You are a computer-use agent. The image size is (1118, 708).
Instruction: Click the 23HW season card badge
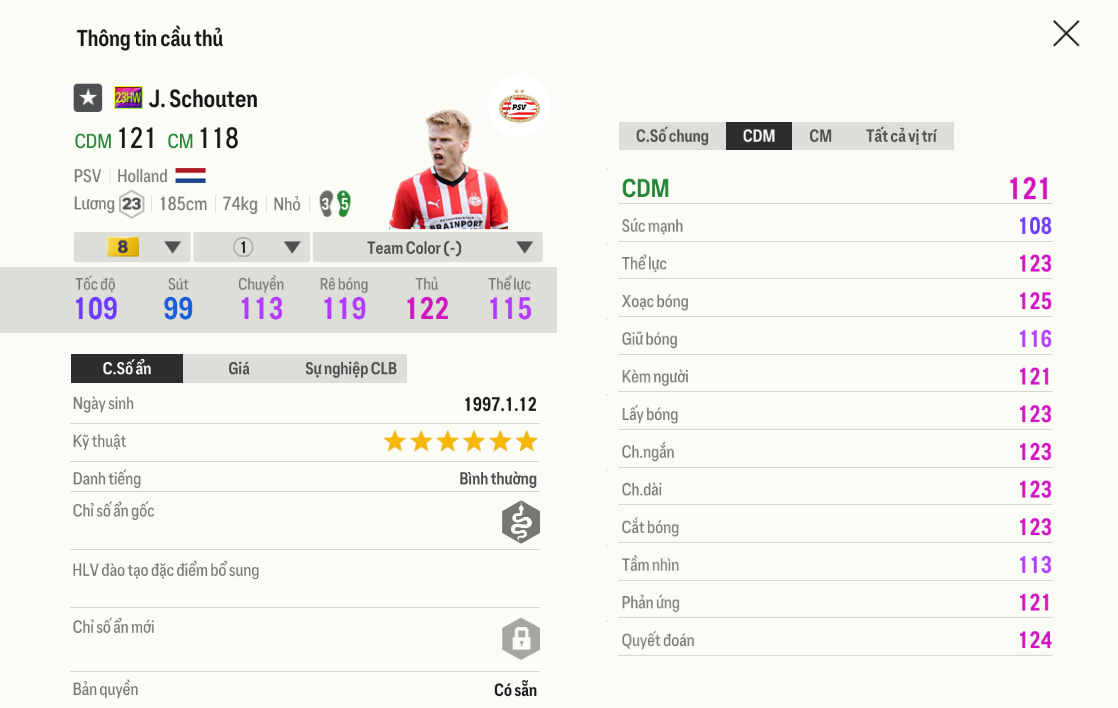[x=128, y=98]
